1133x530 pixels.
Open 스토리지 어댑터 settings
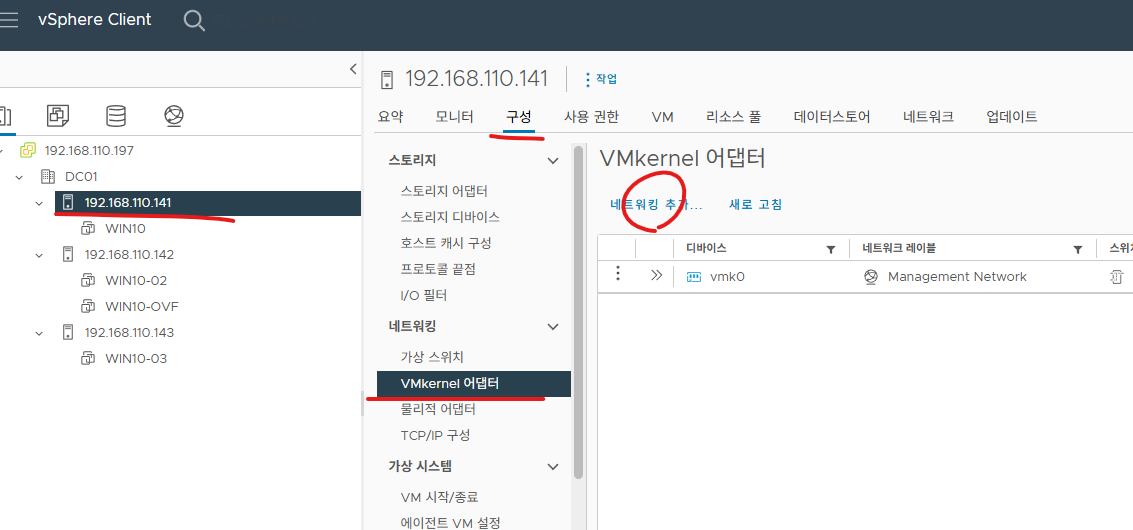tap(444, 192)
